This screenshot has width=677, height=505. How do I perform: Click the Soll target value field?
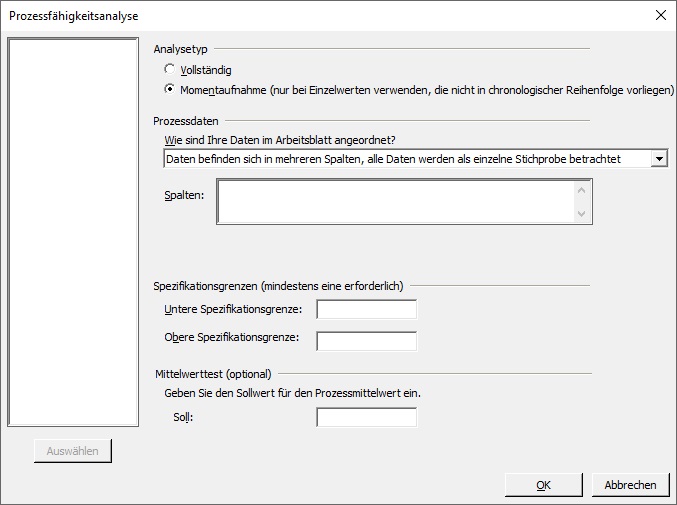(x=367, y=417)
